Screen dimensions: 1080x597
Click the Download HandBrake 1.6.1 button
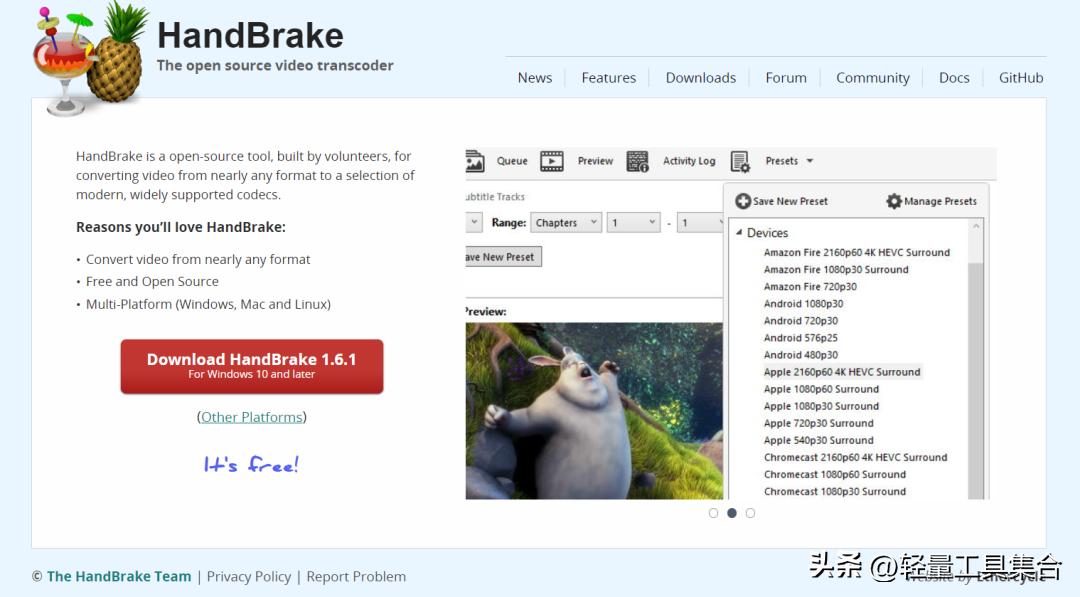(x=251, y=366)
